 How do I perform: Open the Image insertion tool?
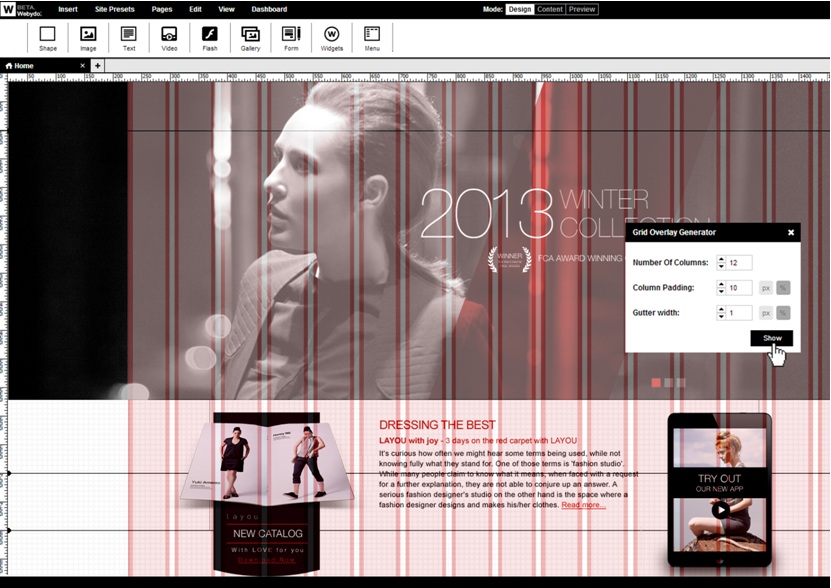[88, 37]
